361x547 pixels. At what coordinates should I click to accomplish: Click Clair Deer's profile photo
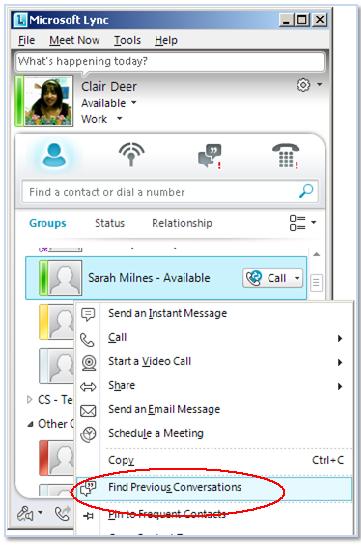point(48,101)
